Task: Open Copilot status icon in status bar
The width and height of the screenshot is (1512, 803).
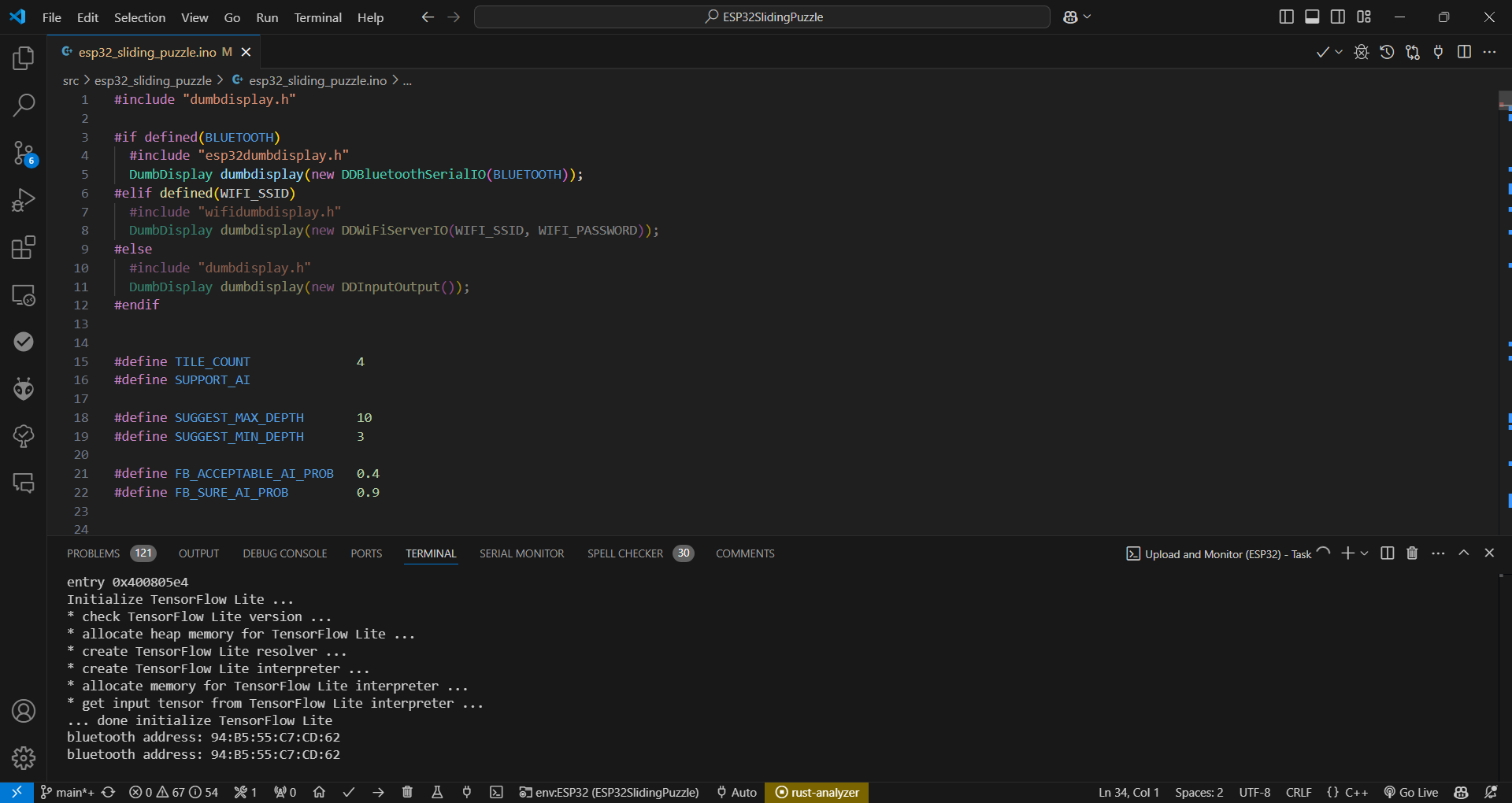Action: [x=1462, y=792]
